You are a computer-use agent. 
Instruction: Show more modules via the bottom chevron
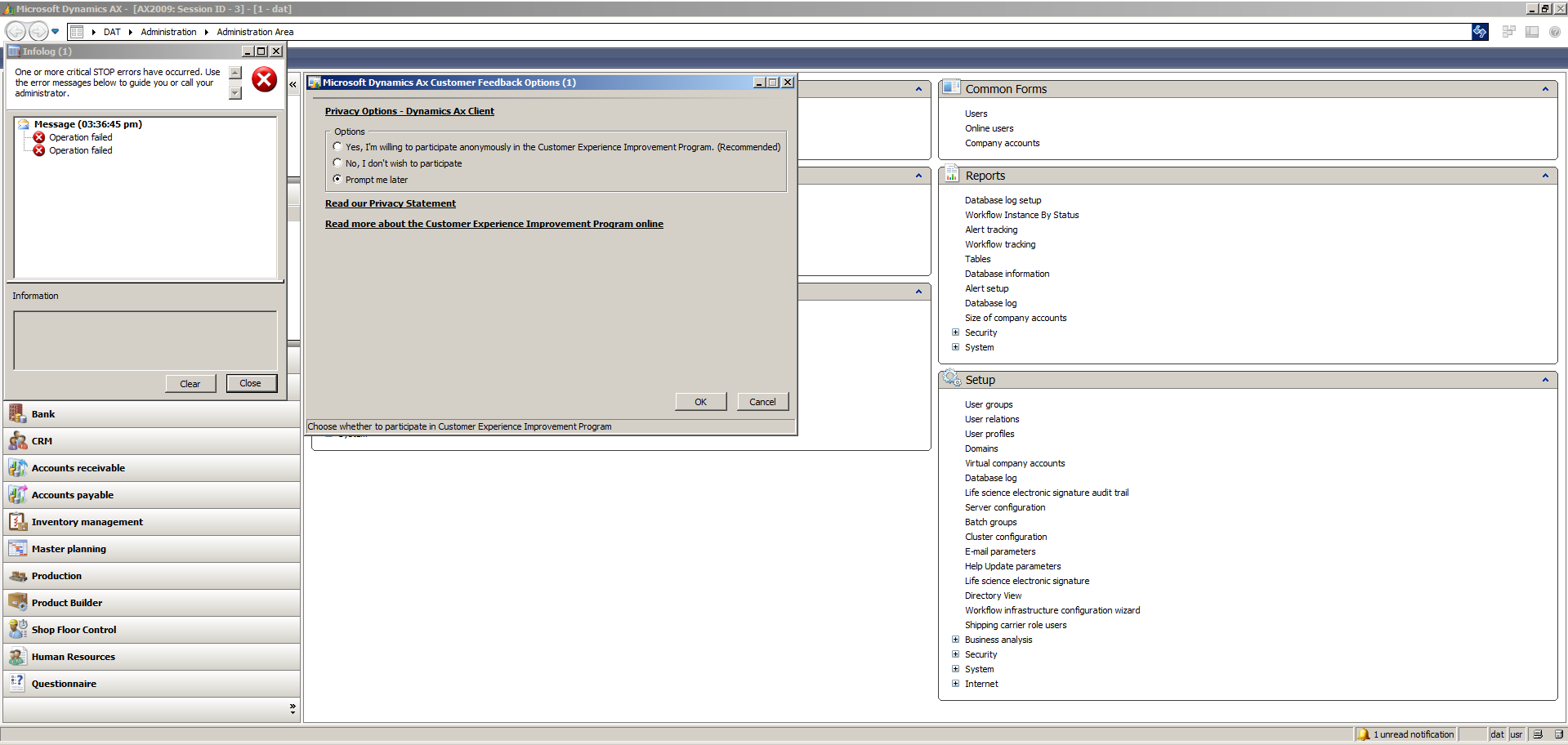pos(293,708)
